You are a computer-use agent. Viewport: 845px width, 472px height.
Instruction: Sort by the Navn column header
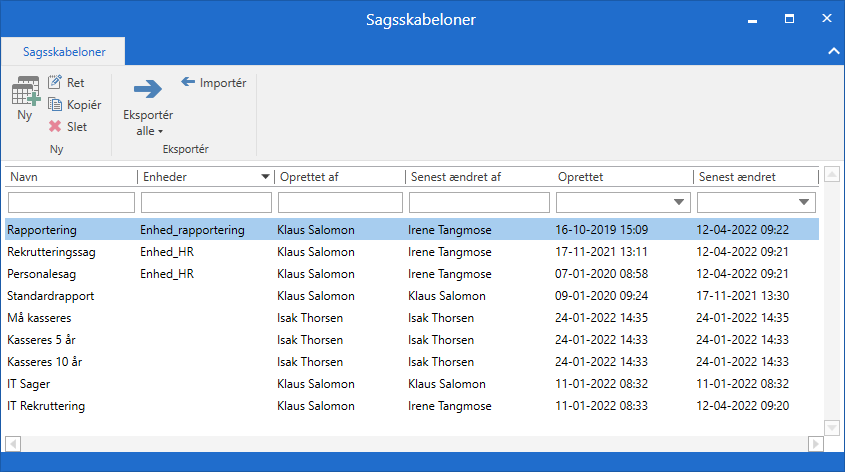pos(70,177)
